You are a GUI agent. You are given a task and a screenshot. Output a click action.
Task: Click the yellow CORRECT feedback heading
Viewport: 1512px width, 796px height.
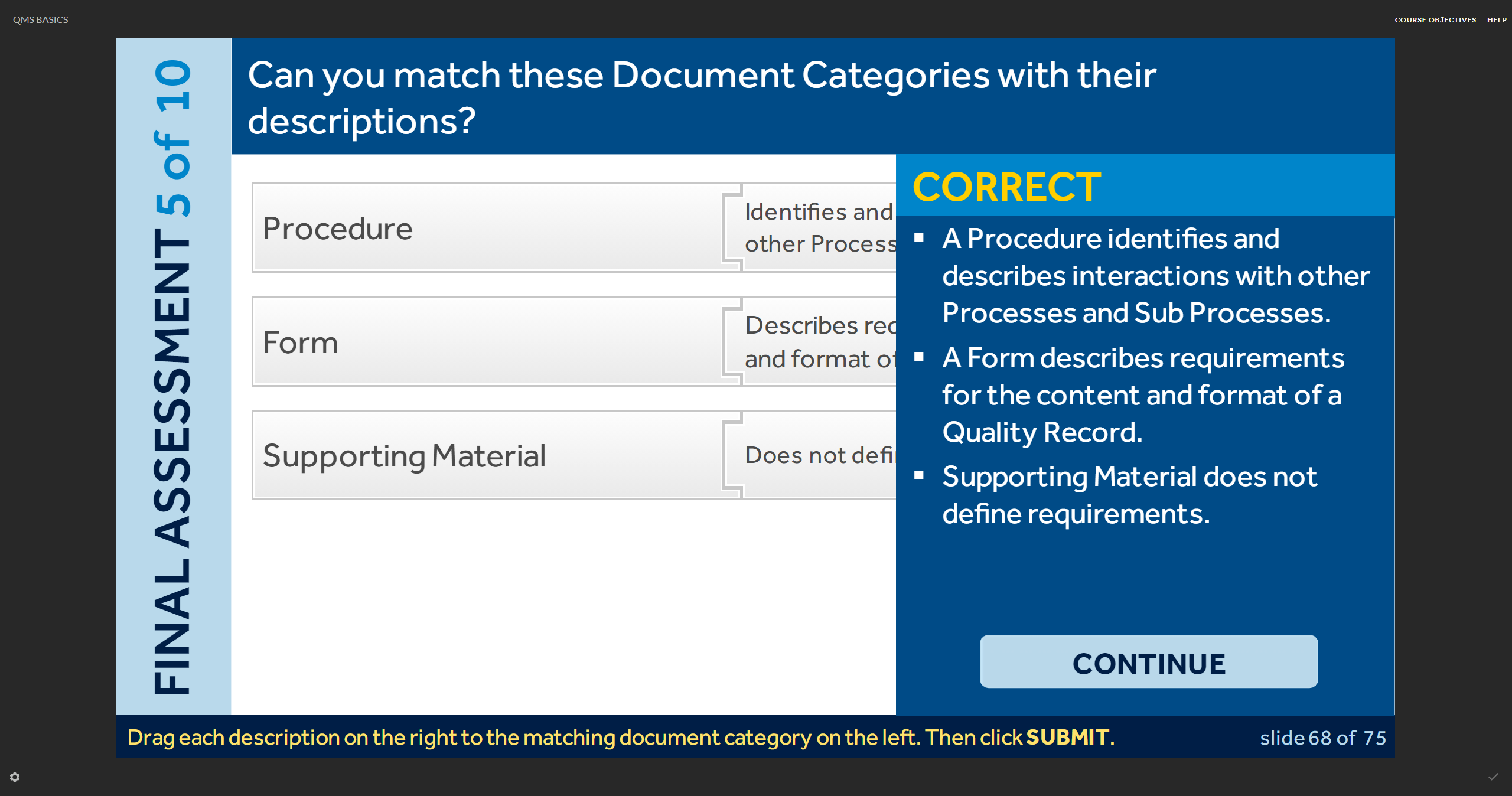click(x=1006, y=187)
